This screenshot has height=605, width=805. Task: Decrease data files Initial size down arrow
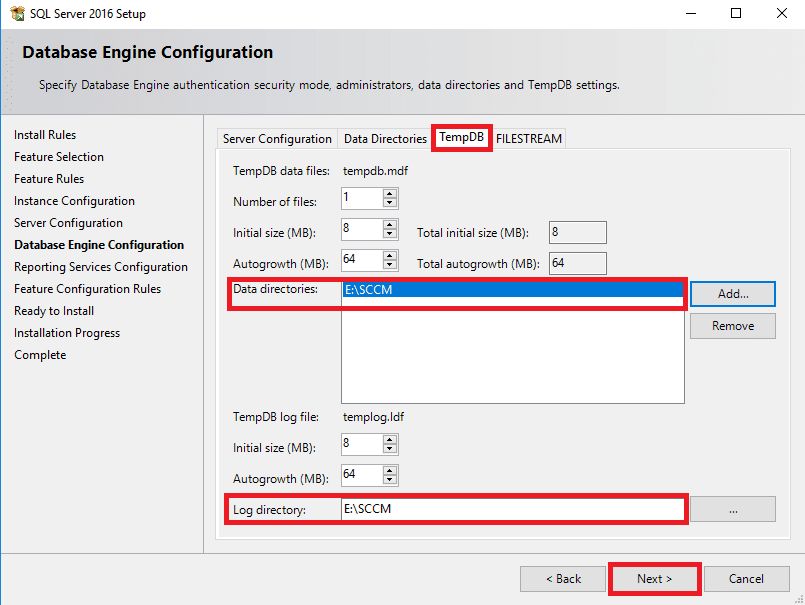390,234
